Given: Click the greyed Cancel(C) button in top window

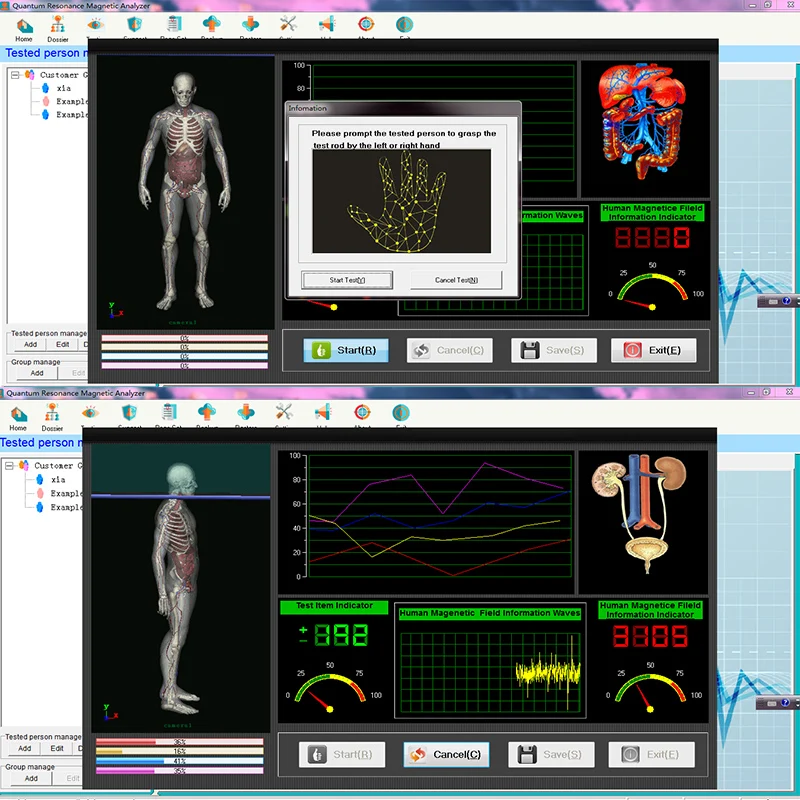Looking at the screenshot, I should click(x=449, y=351).
